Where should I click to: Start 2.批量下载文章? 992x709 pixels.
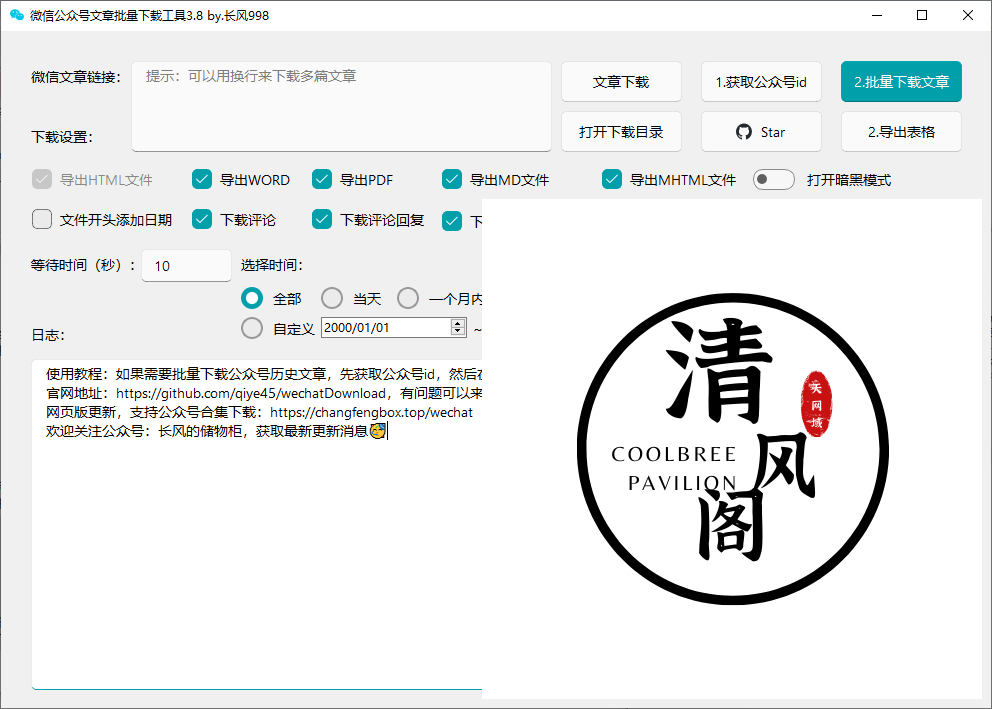(901, 82)
